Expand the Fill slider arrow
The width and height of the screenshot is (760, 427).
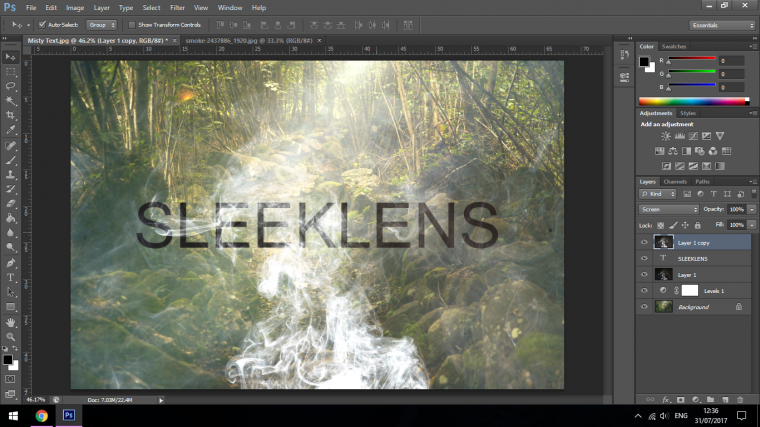coord(752,225)
